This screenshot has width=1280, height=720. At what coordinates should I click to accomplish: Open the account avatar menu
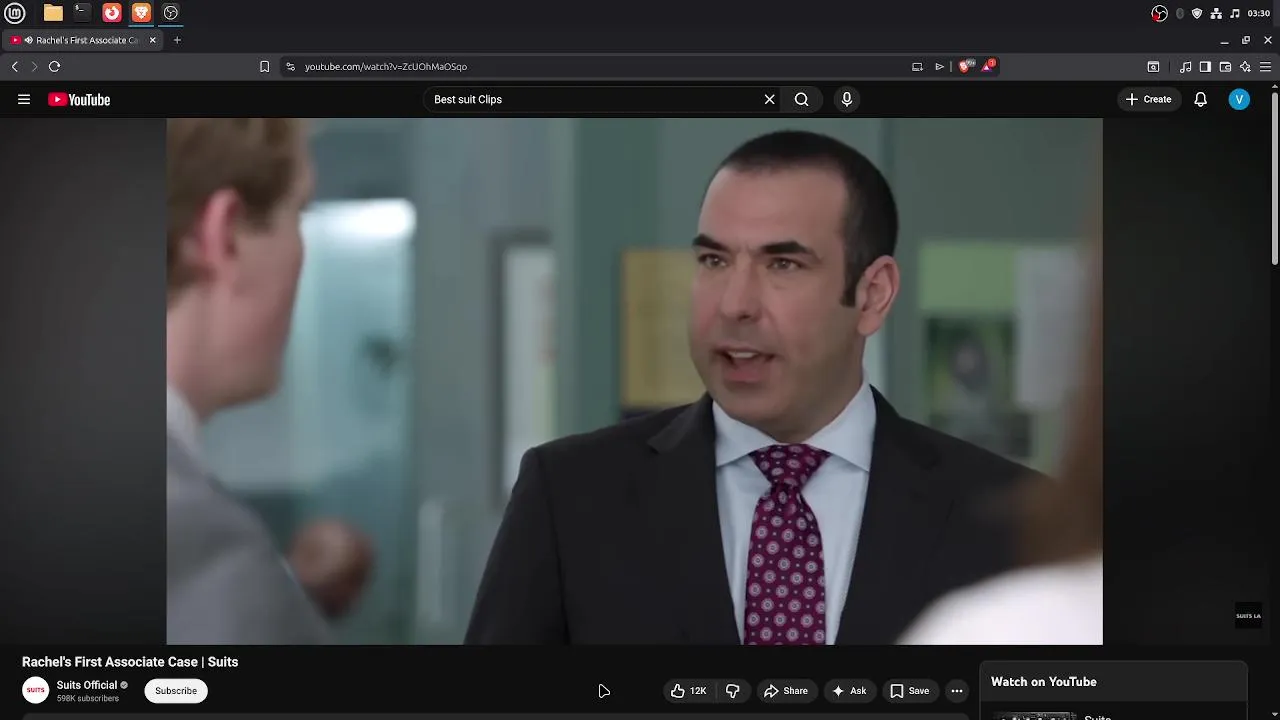[1239, 99]
